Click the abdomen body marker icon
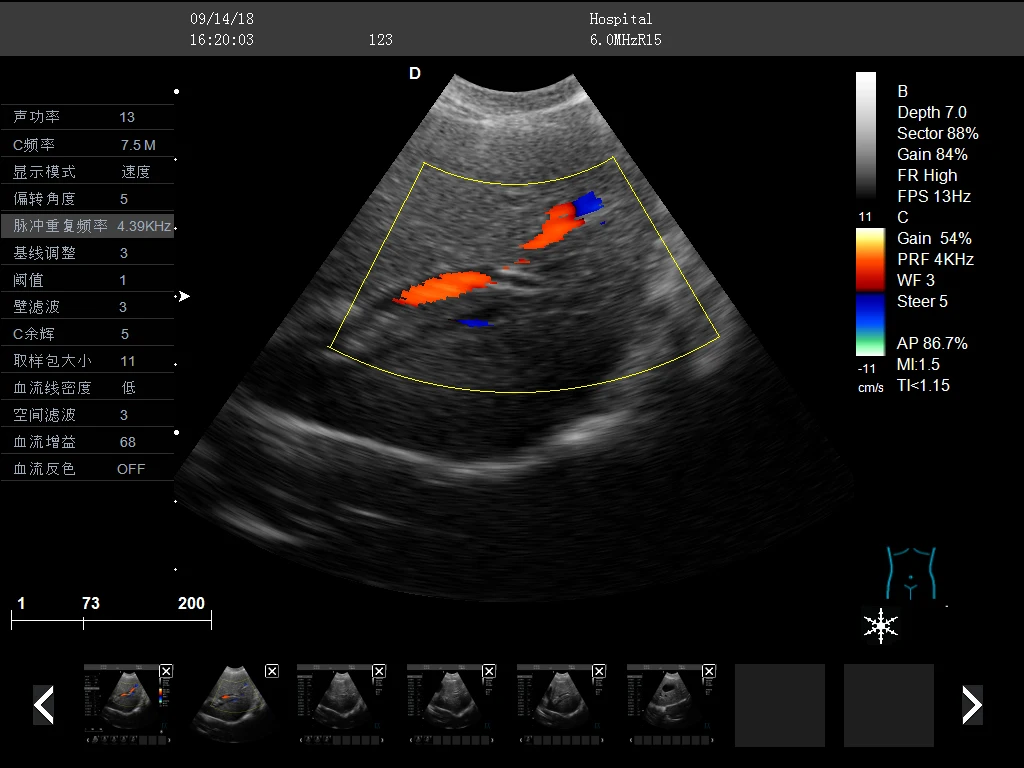This screenshot has width=1024, height=768. point(910,573)
